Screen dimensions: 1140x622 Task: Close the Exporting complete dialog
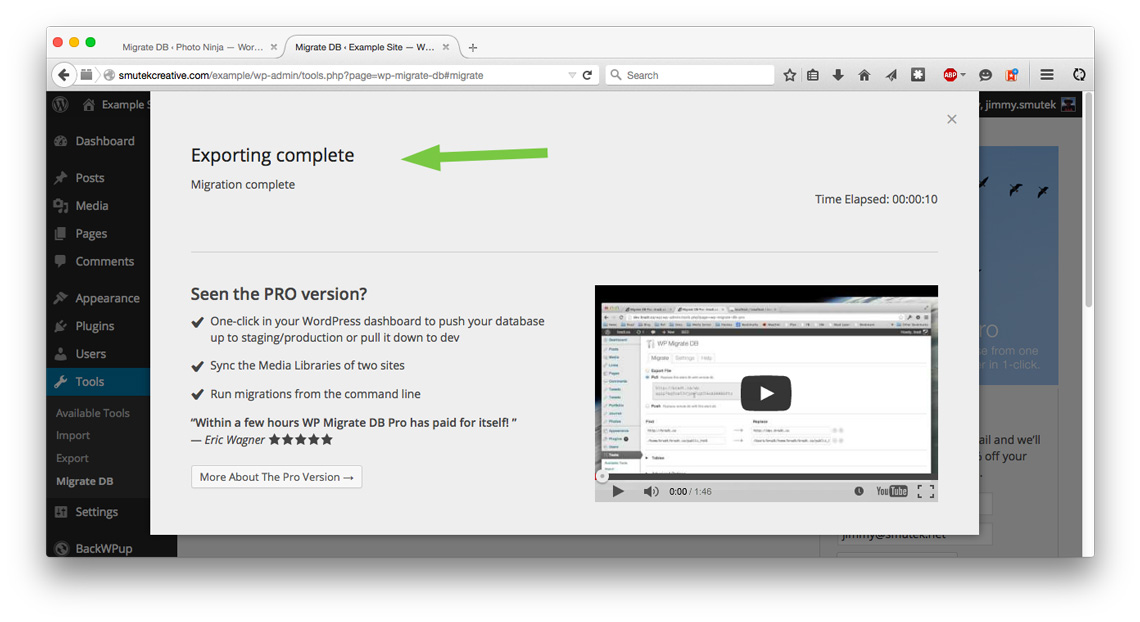(x=952, y=119)
